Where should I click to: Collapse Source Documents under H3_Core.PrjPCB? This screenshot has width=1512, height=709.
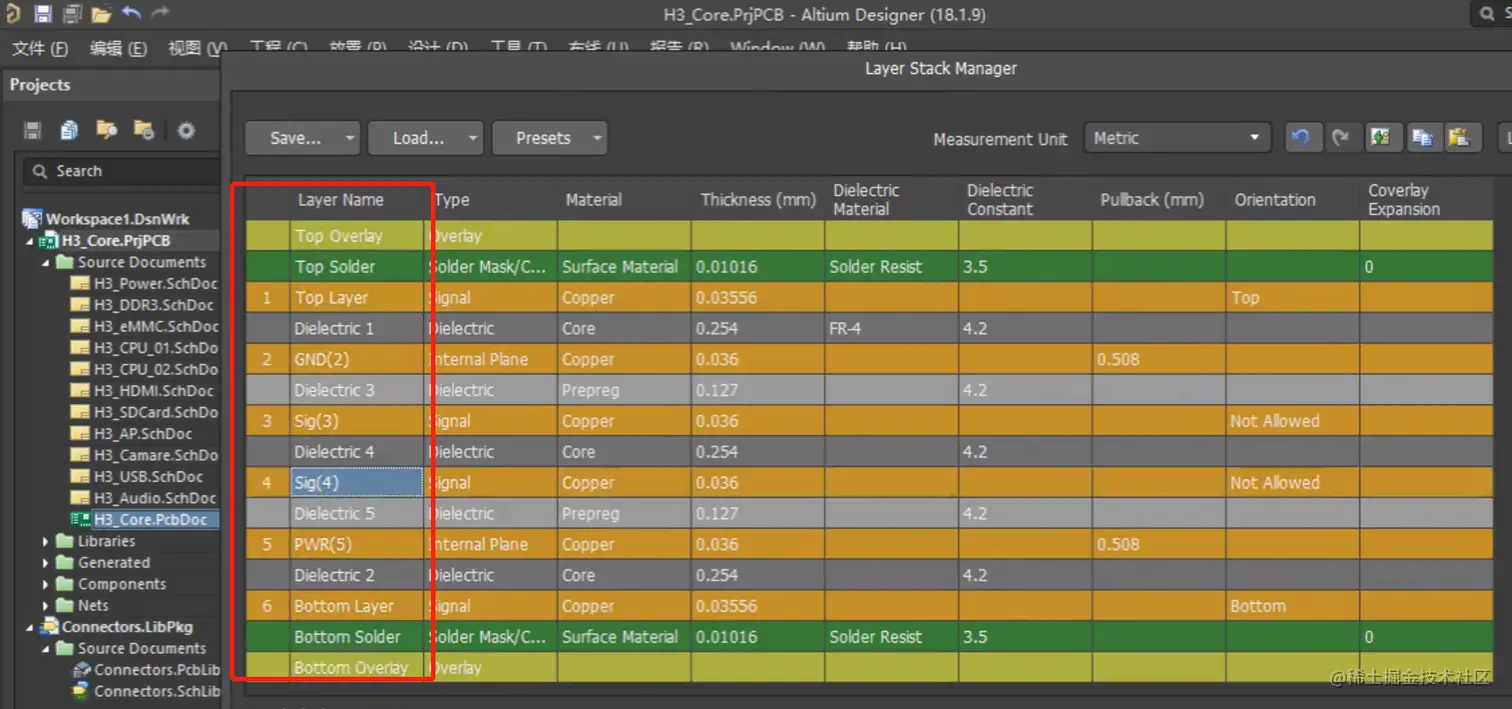pyautogui.click(x=45, y=262)
